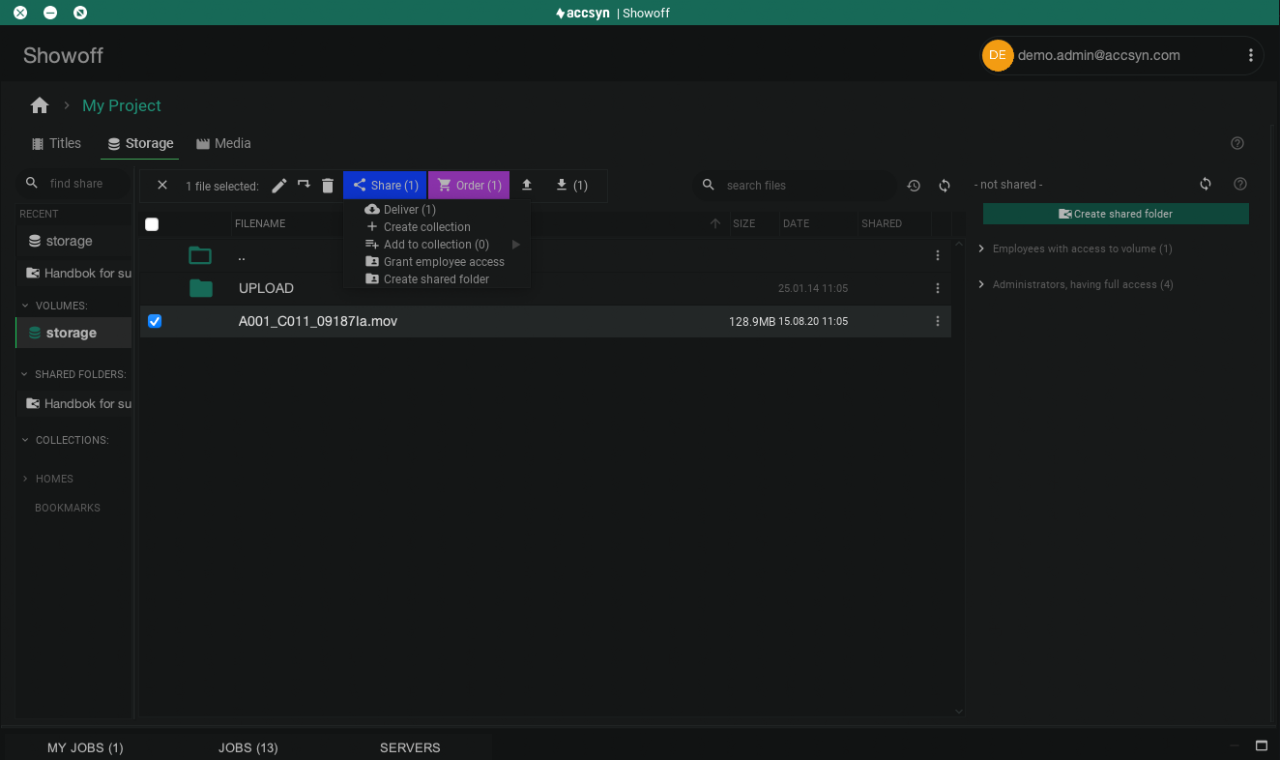Viewport: 1280px width, 760px height.
Task: Open help for the share details panel
Action: pyautogui.click(x=1240, y=184)
